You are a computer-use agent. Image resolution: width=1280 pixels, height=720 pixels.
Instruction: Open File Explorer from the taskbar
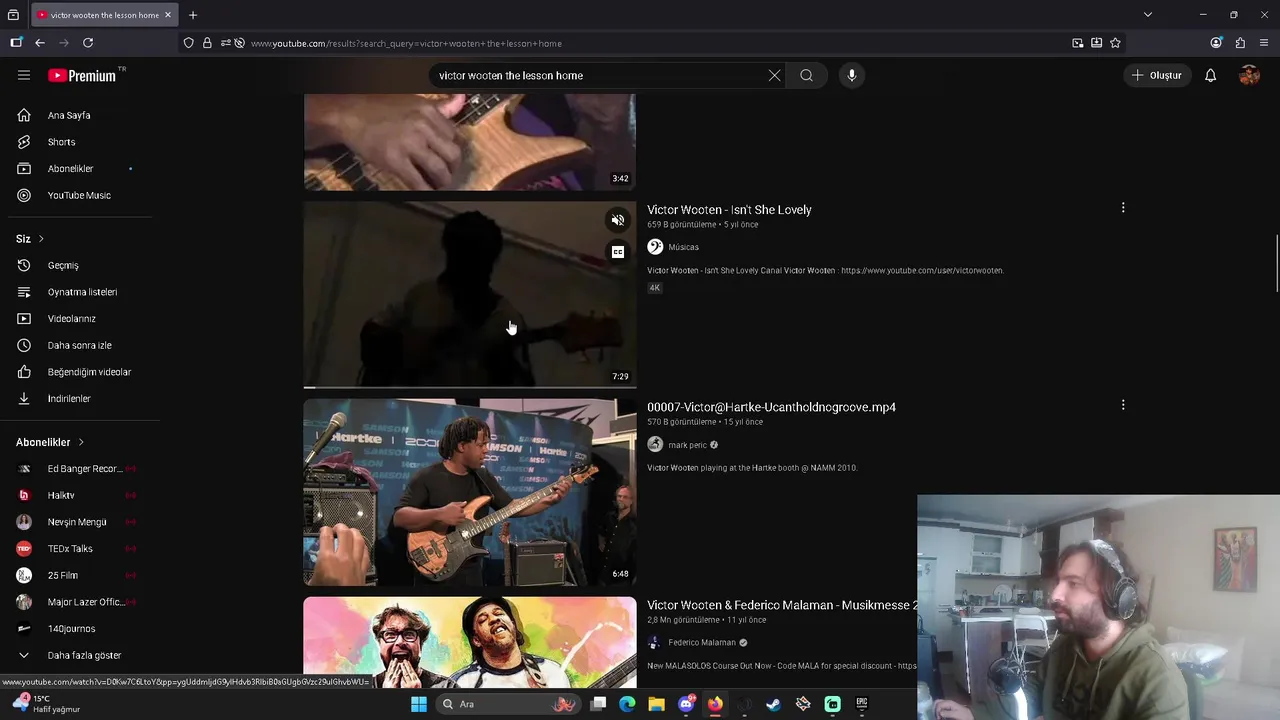tap(656, 704)
